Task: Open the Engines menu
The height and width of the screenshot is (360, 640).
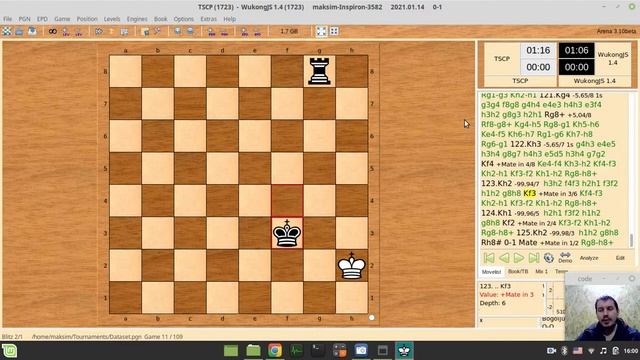Action: 137,19
